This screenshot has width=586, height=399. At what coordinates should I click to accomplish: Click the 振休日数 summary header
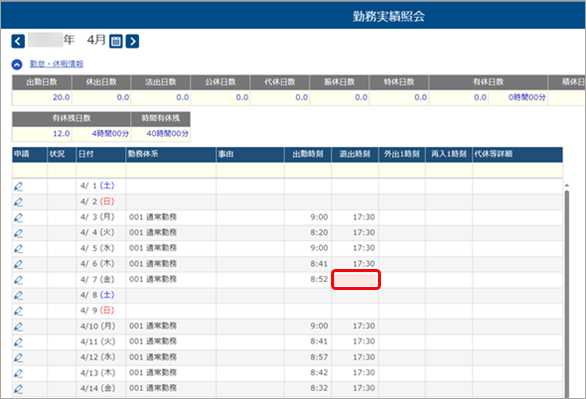pos(339,82)
